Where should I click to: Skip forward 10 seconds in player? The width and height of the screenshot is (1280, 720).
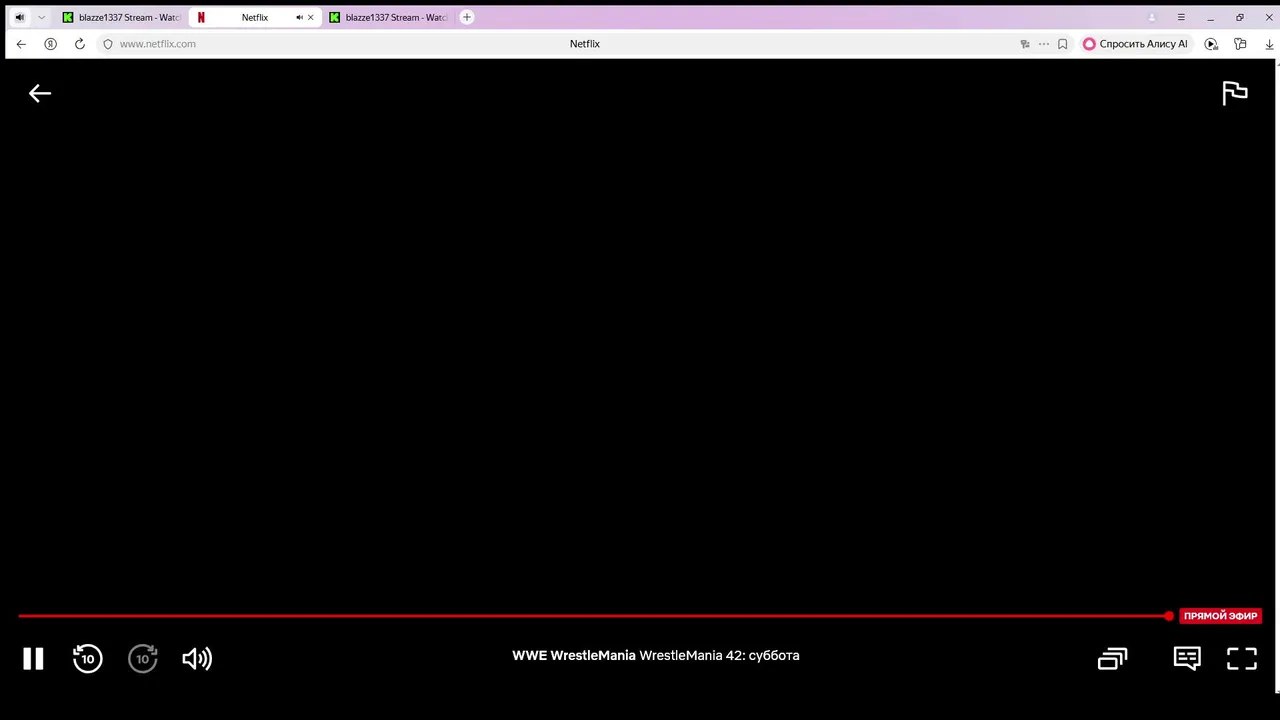point(143,658)
